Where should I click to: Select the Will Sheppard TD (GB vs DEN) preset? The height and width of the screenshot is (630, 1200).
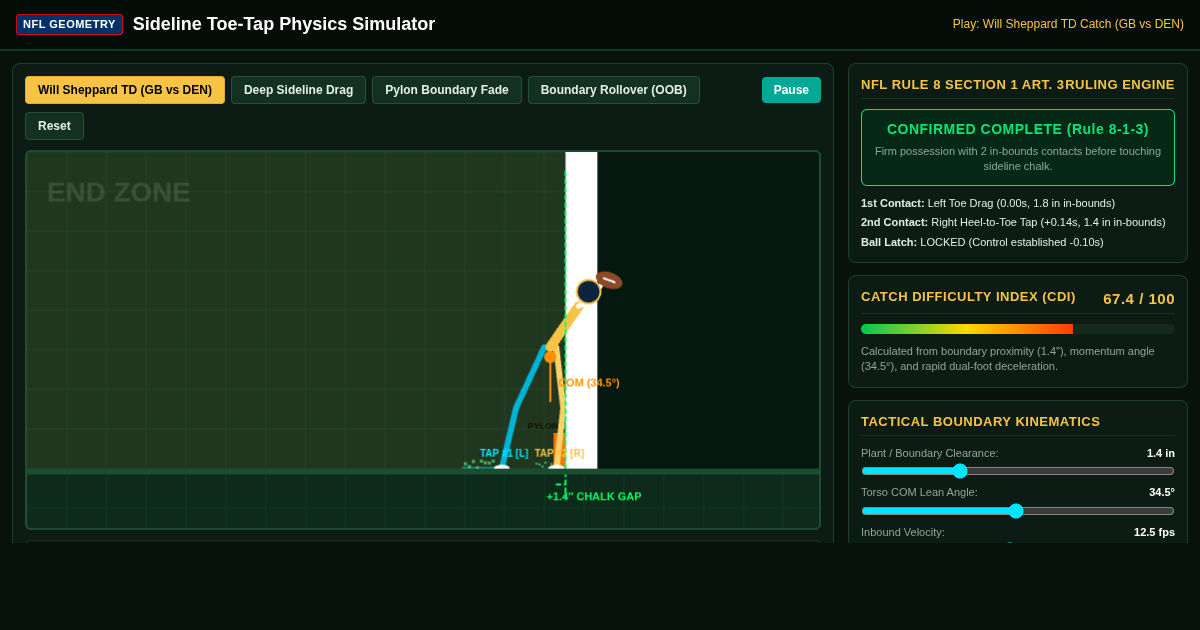click(125, 90)
